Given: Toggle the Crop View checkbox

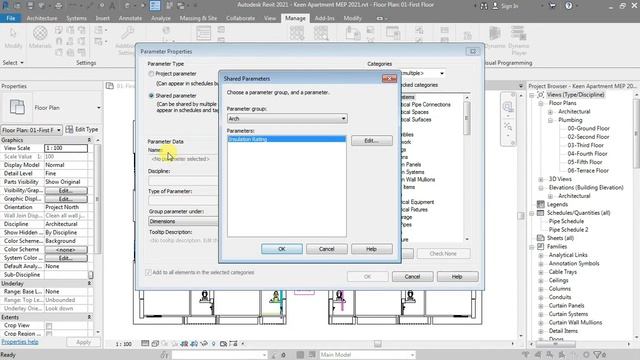Looking at the screenshot, I should tap(49, 326).
